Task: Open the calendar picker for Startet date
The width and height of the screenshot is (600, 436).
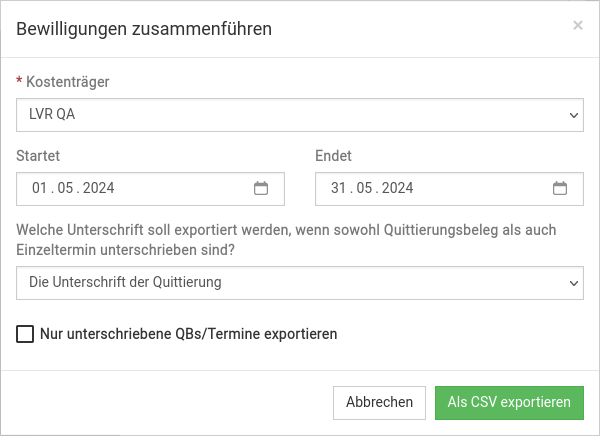Action: [261, 188]
